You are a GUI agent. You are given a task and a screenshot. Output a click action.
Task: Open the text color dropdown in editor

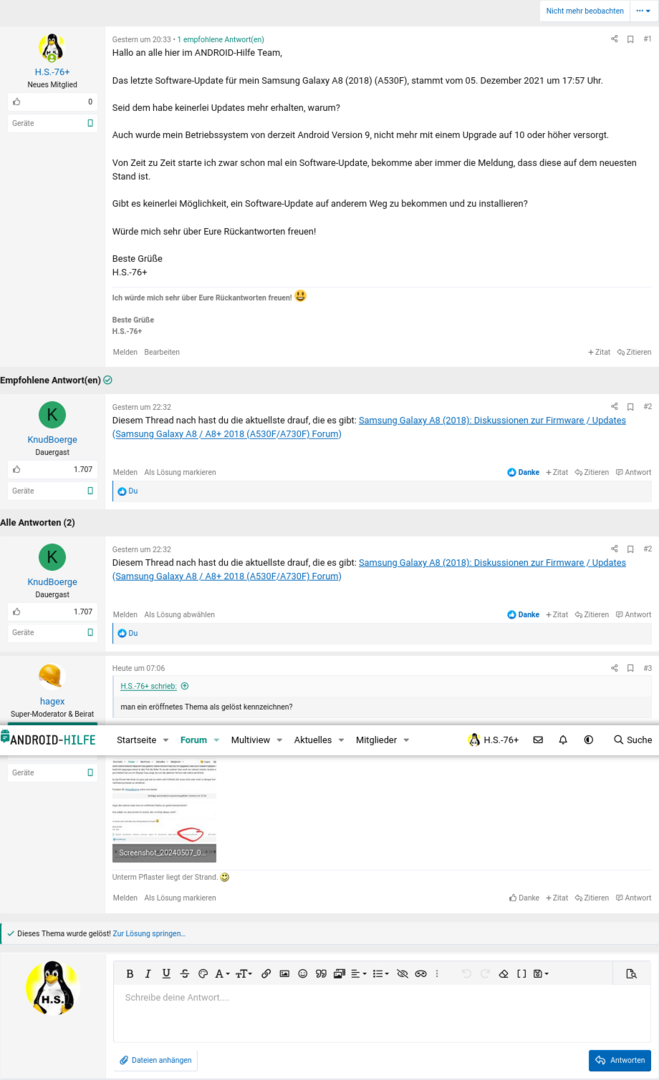point(202,973)
